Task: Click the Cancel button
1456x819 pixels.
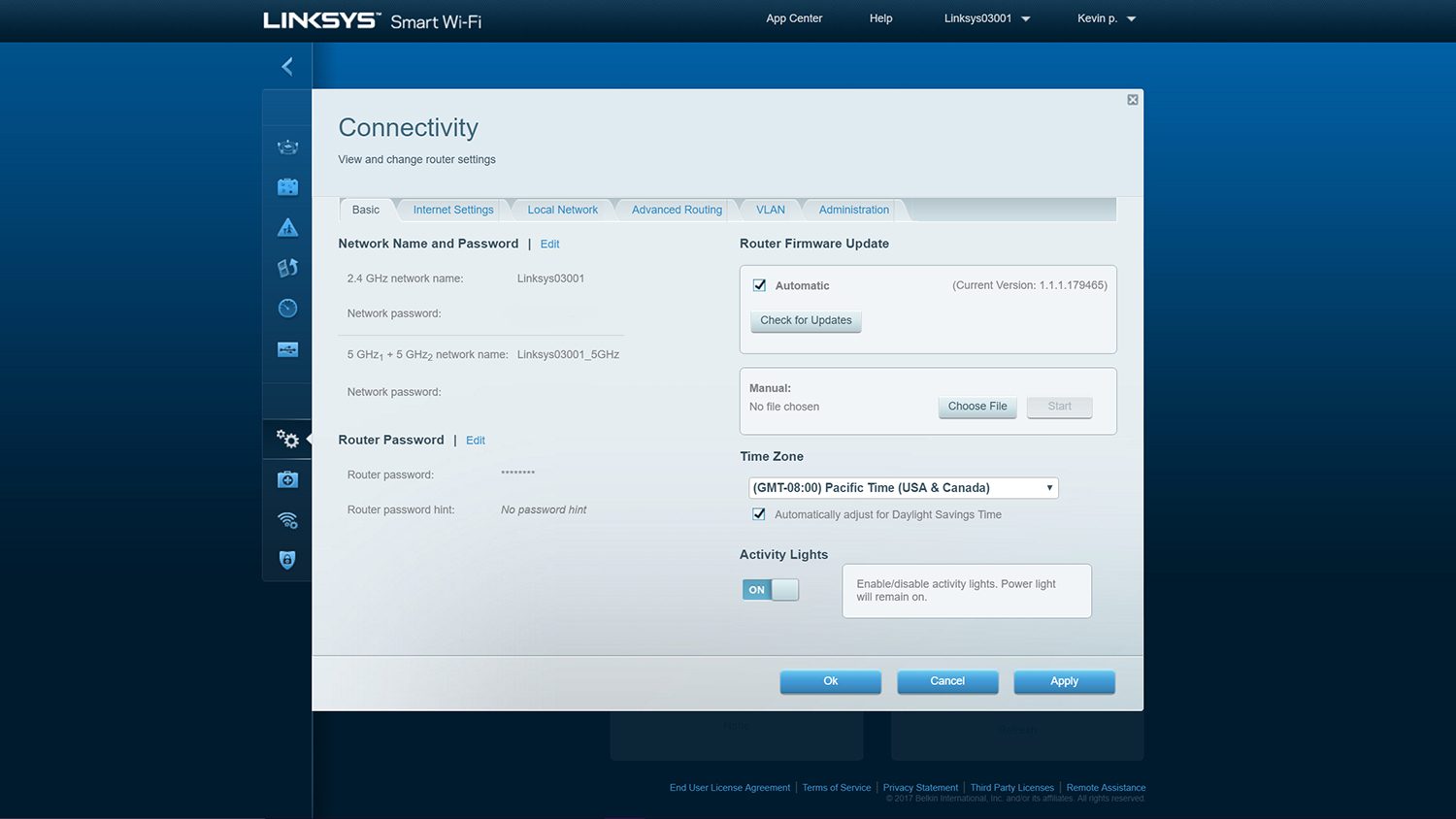Action: pos(947,682)
